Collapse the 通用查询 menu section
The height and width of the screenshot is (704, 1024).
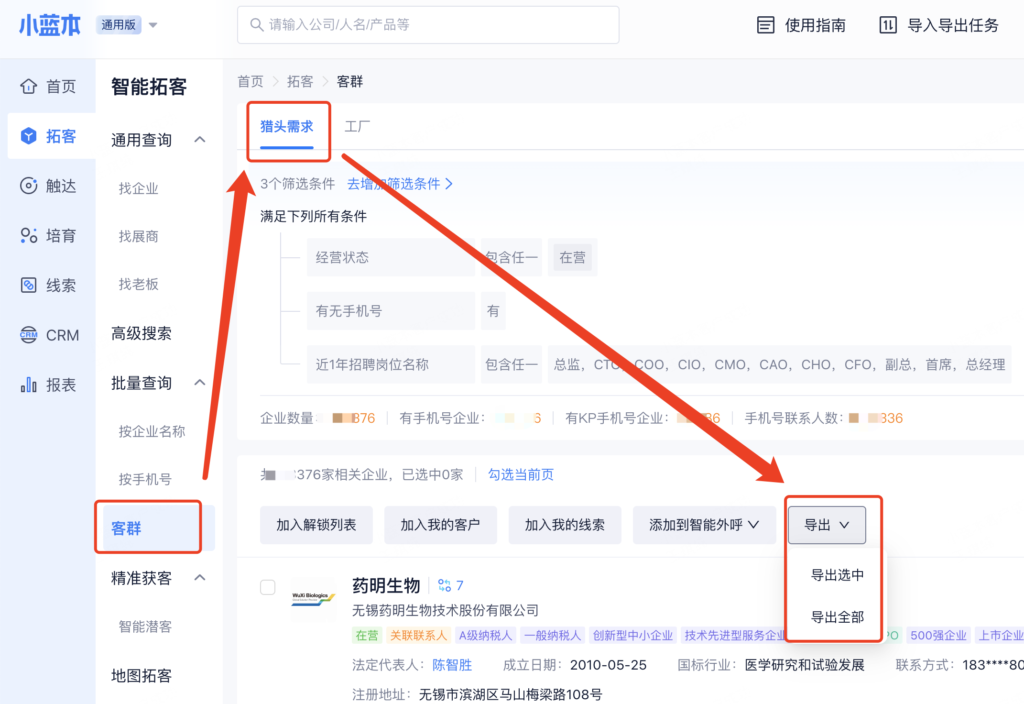200,140
